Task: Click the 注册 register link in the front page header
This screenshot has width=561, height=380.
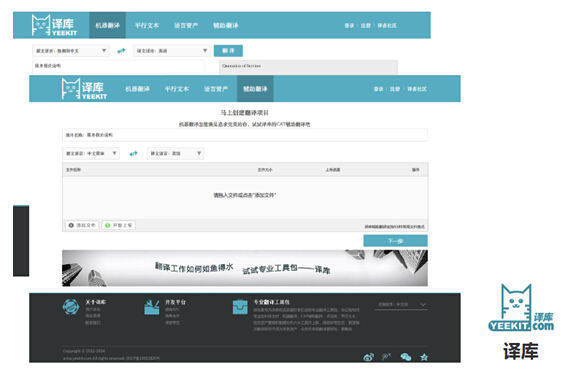Action: pos(395,89)
